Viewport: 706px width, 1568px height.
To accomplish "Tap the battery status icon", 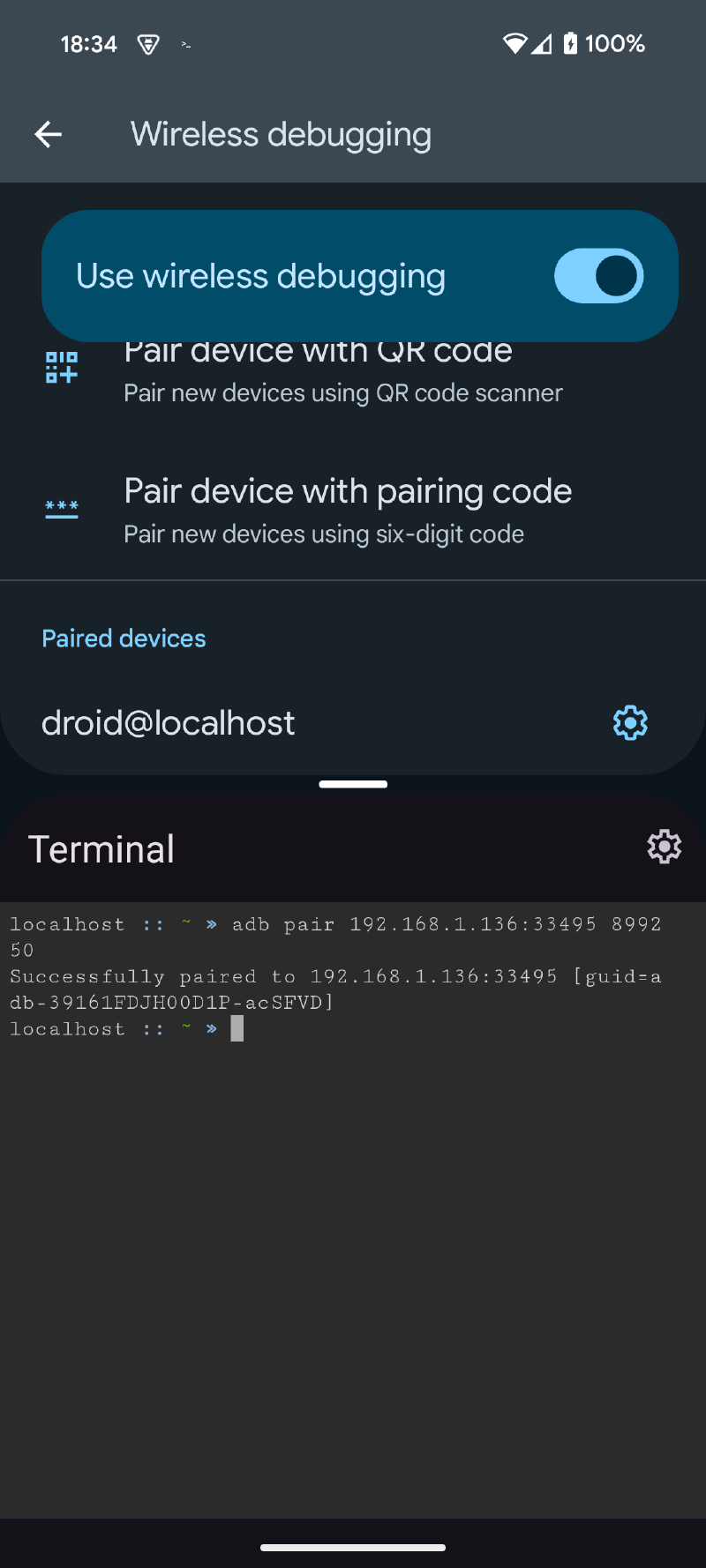I will tap(571, 43).
